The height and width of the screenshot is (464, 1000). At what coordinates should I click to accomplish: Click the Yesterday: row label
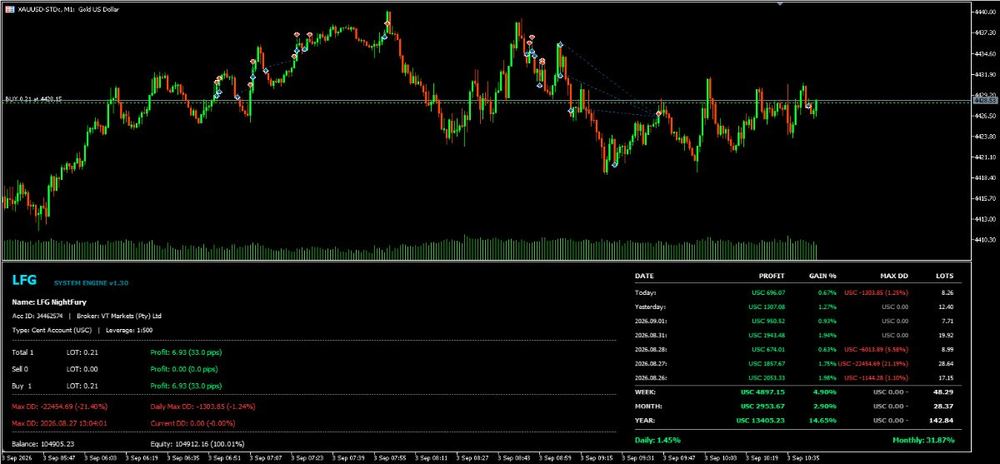(x=650, y=307)
